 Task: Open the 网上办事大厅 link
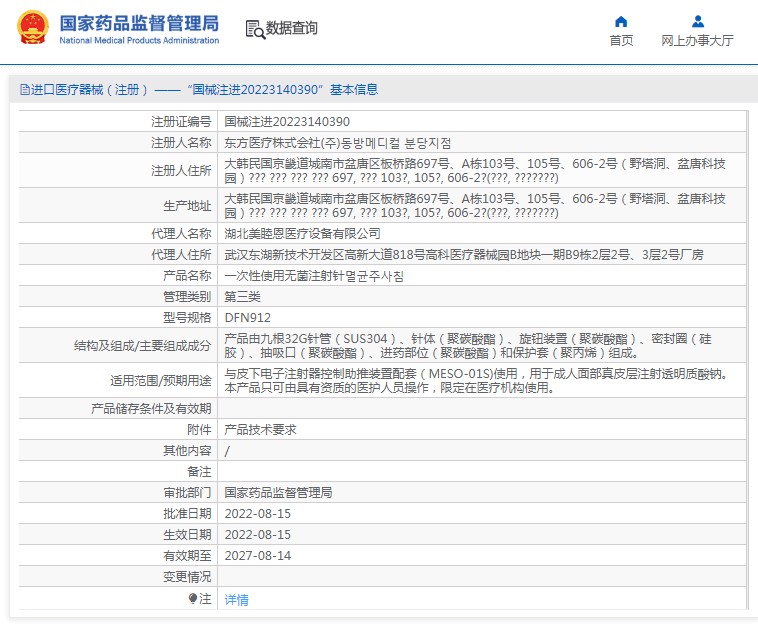tap(697, 41)
